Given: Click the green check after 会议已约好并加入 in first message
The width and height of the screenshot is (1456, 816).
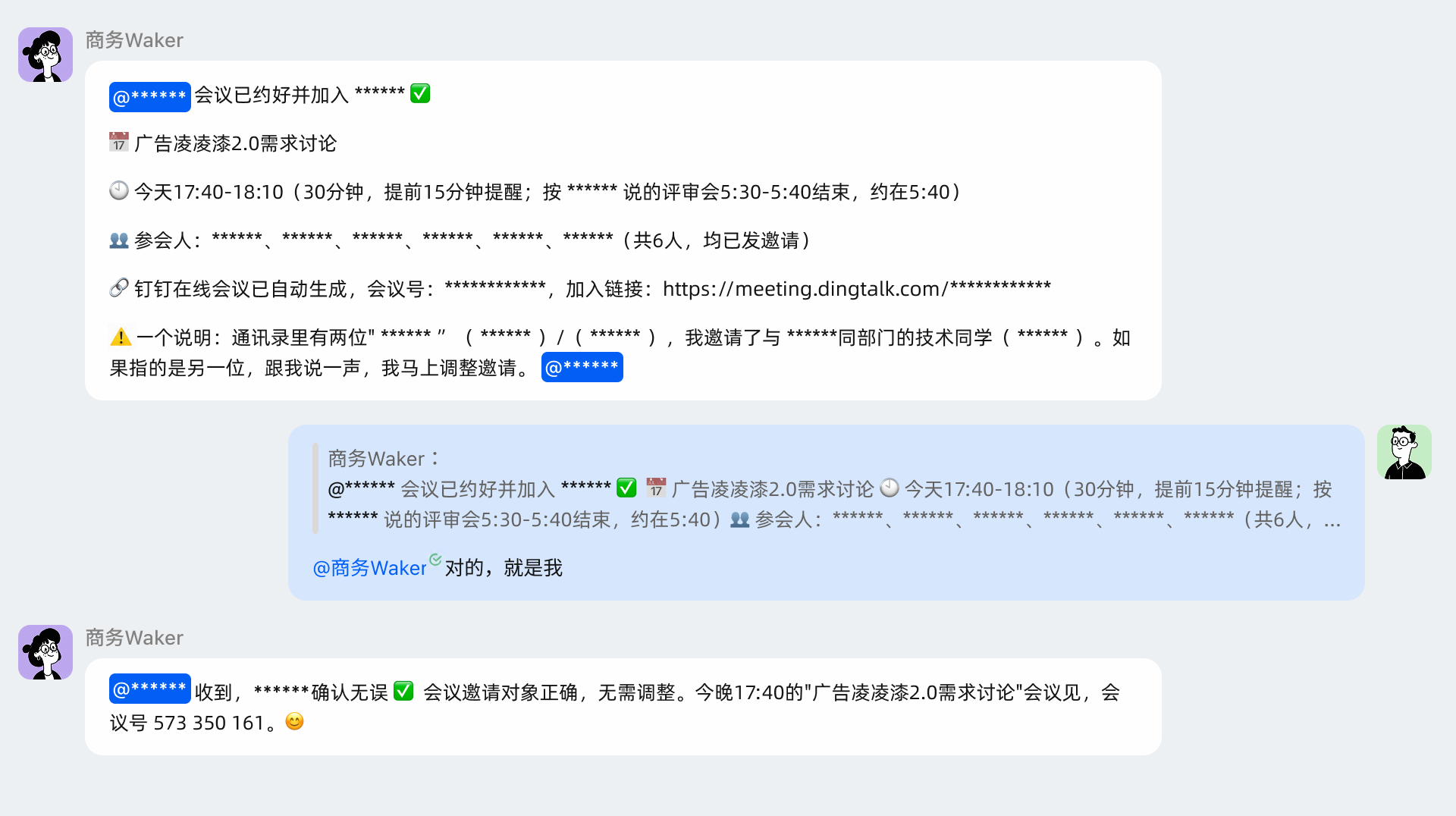Looking at the screenshot, I should [420, 93].
